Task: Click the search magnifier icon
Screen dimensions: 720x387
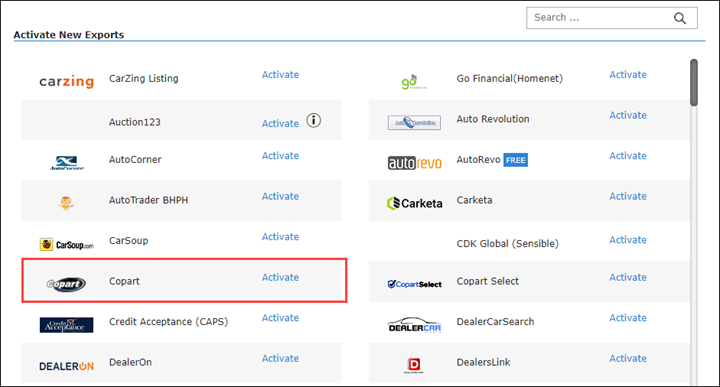Action: pyautogui.click(x=680, y=18)
